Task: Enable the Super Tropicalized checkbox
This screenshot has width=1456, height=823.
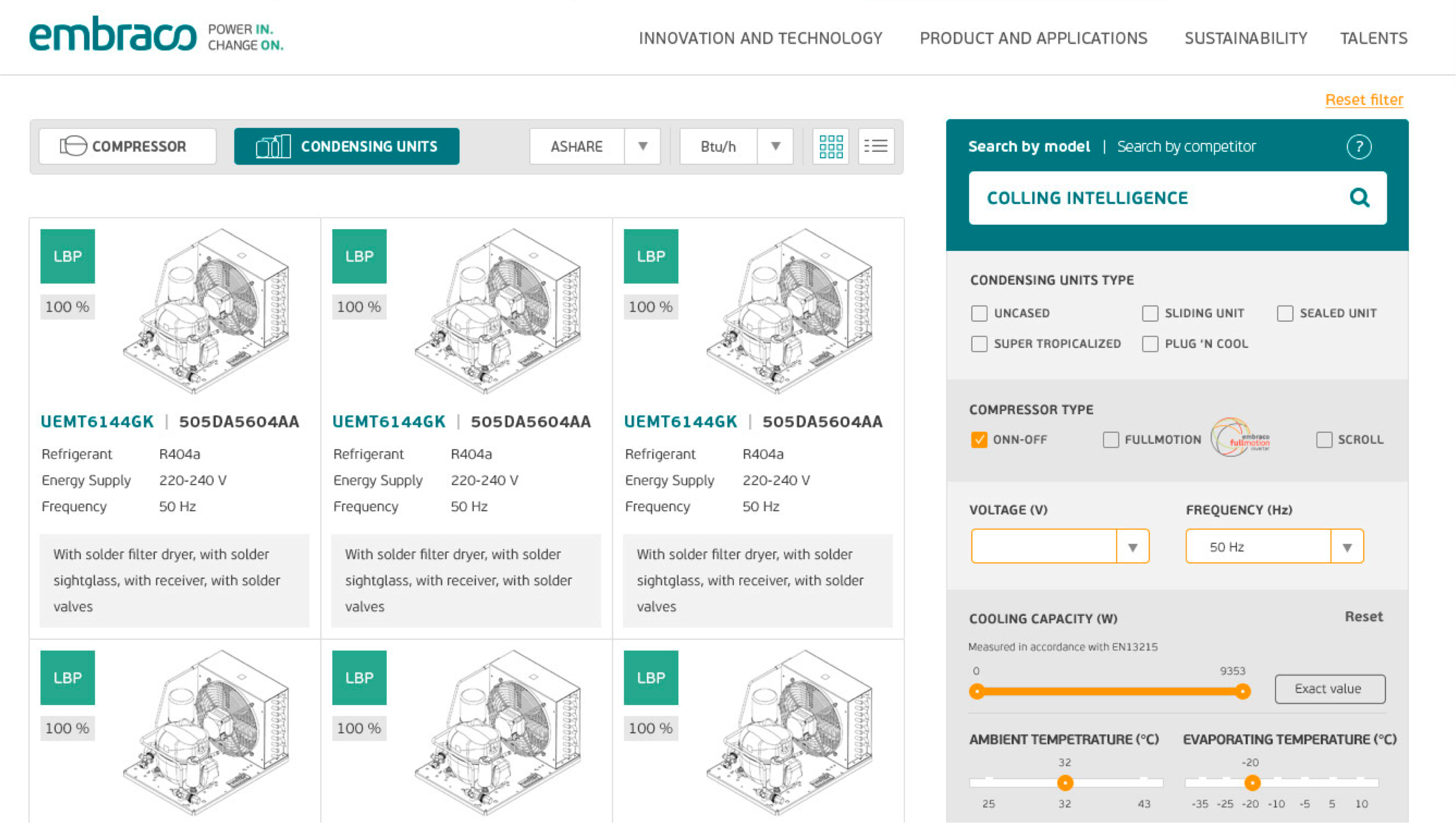Action: [979, 344]
